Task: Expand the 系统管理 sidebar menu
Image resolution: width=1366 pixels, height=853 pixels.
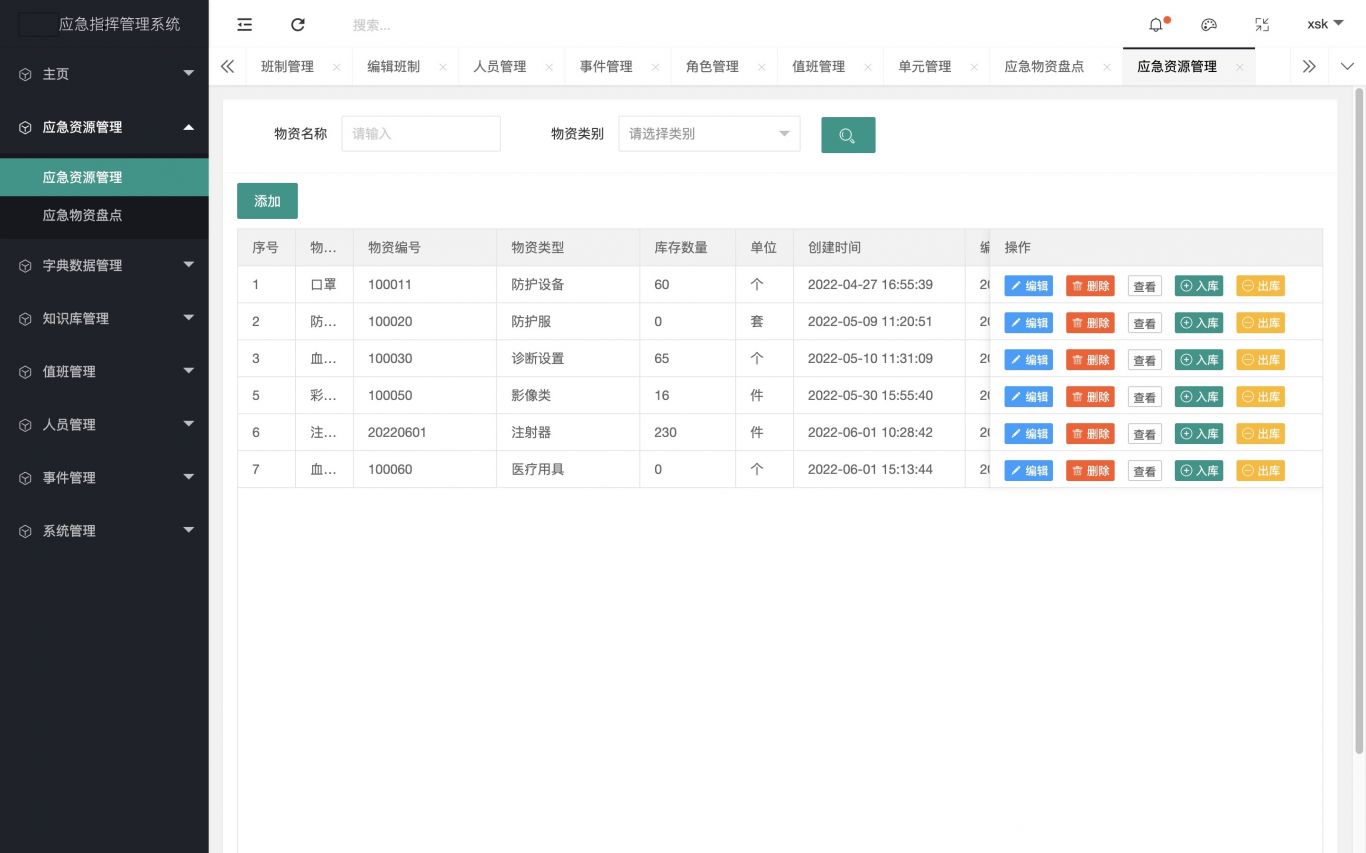Action: (104, 531)
